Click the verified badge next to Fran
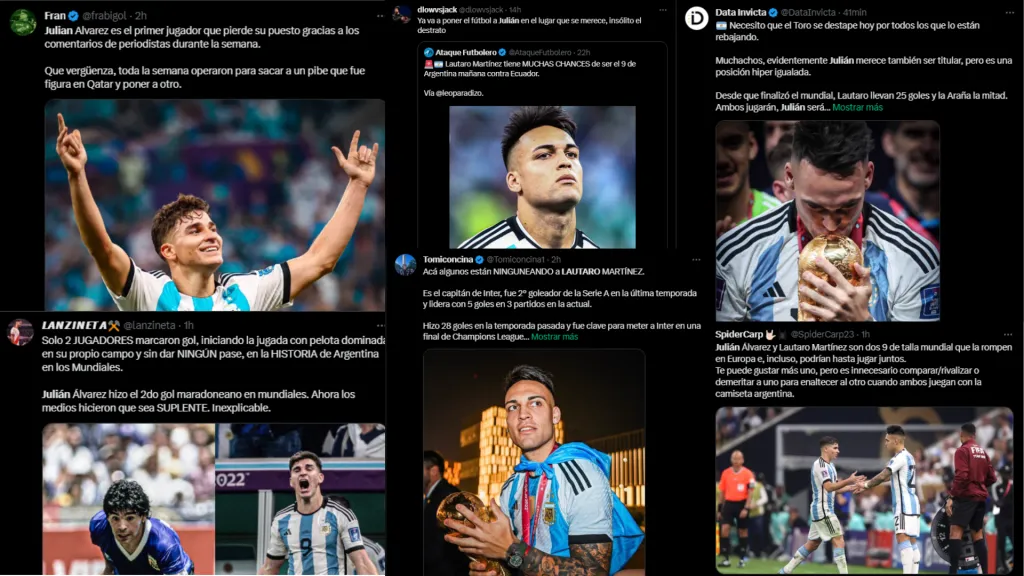The height and width of the screenshot is (576, 1024). (74, 16)
